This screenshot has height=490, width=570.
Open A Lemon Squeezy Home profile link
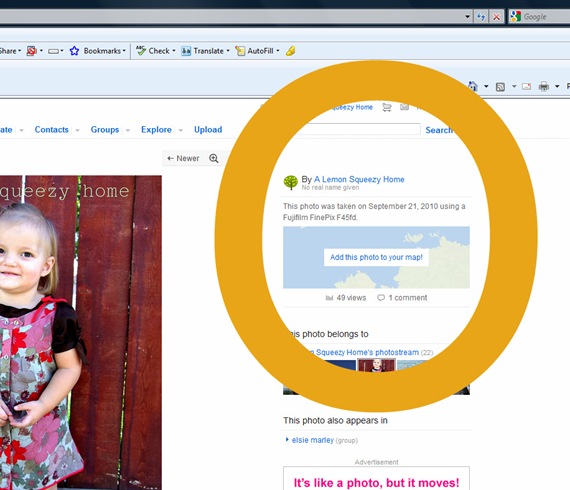(x=359, y=179)
